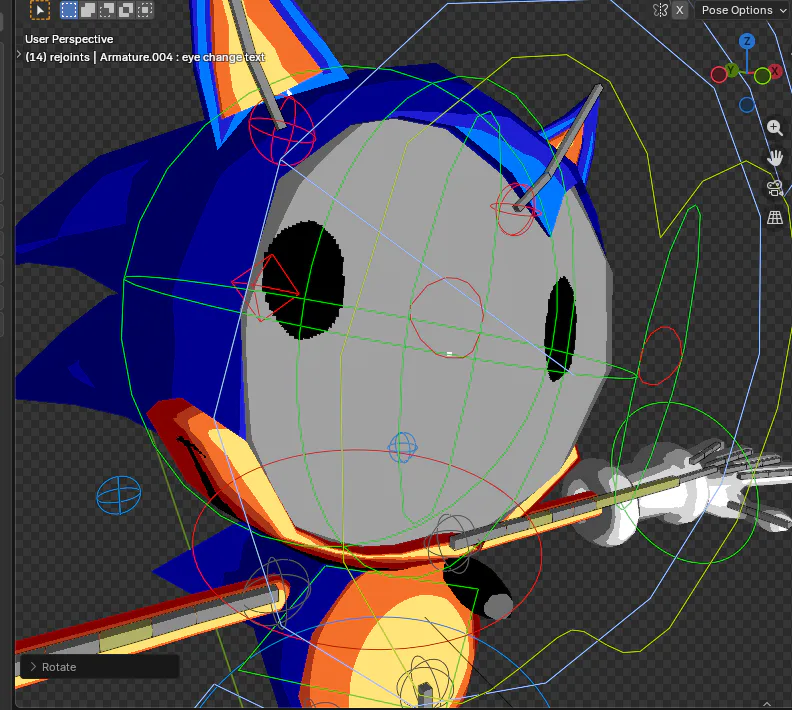Viewport: 792px width, 710px height.
Task: Snap view to the X axis gizmo
Action: 775,71
